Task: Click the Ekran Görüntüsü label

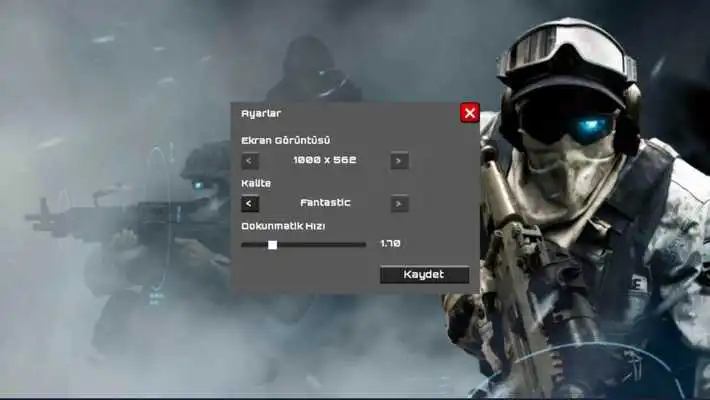Action: click(285, 140)
